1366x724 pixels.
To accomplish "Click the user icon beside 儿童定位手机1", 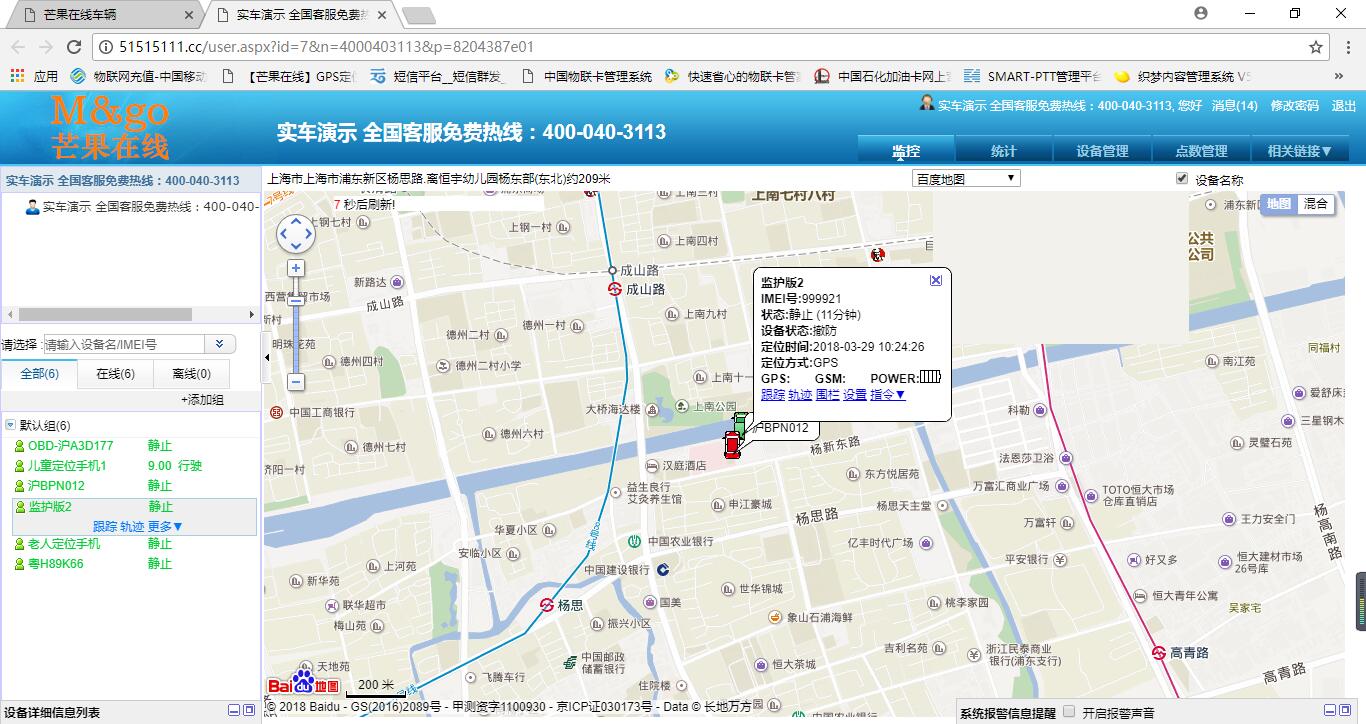I will [19, 466].
